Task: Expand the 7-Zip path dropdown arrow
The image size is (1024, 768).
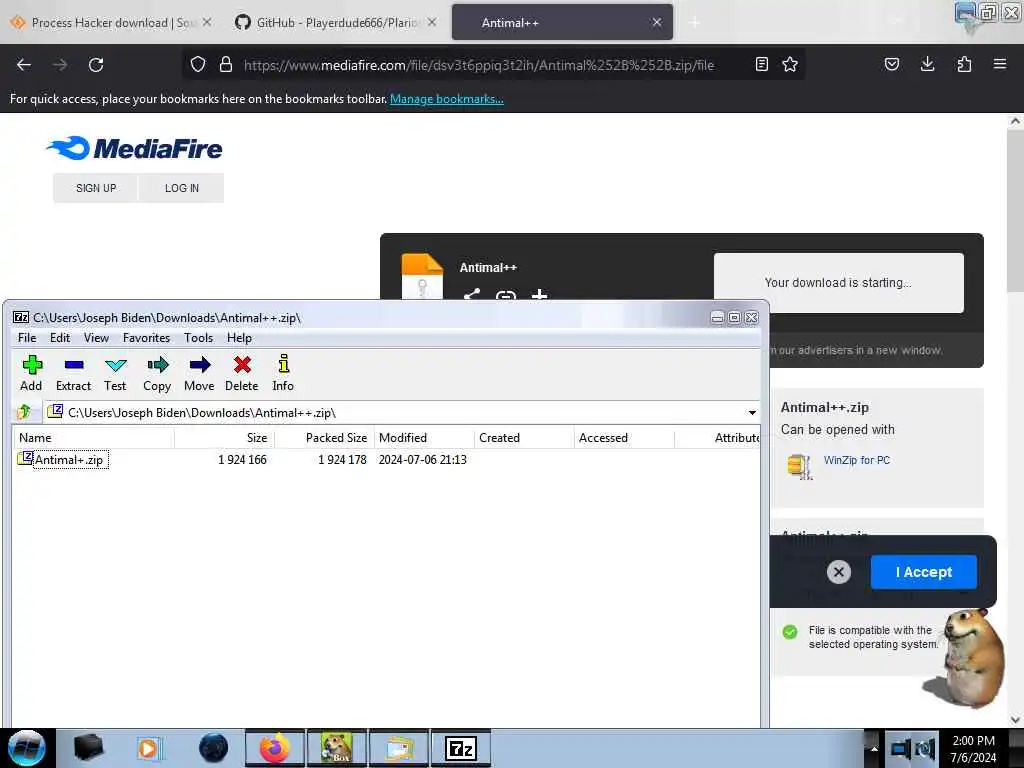Action: tap(752, 413)
